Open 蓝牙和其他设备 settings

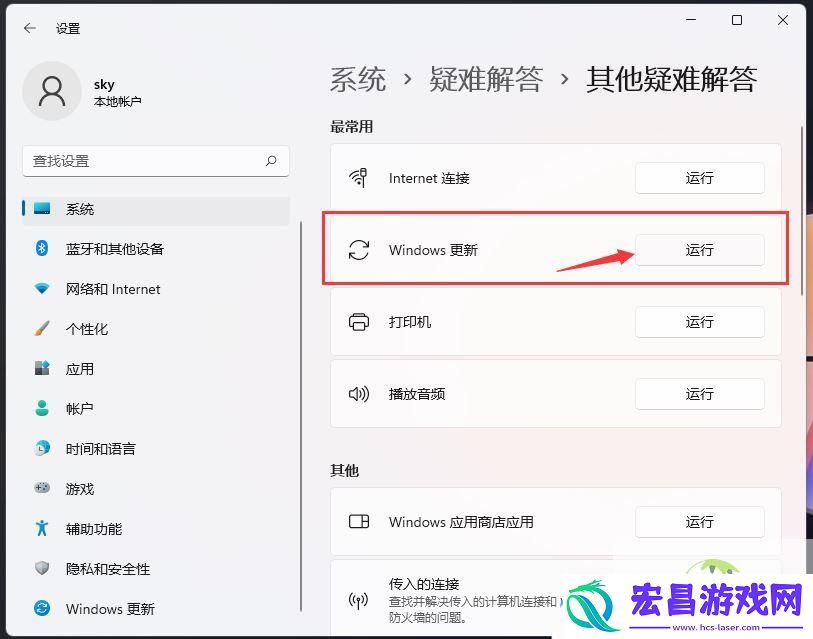156,249
